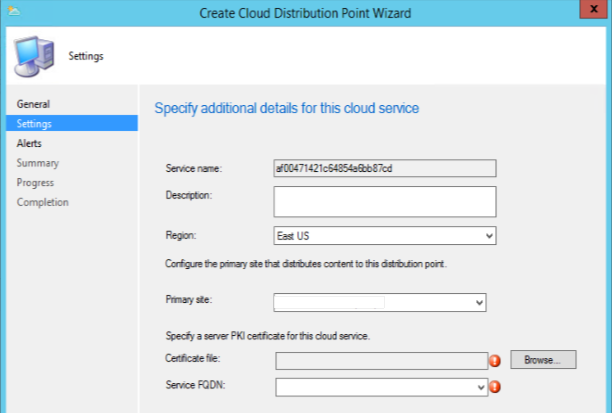Screen dimensions: 612x413
Task: Switch to the Alerts wizard step
Action: tap(29, 143)
